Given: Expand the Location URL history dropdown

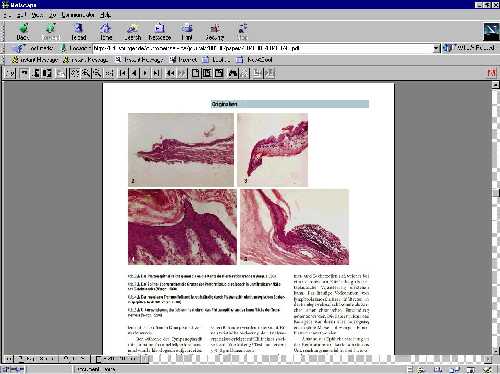Looking at the screenshot, I should point(436,48).
